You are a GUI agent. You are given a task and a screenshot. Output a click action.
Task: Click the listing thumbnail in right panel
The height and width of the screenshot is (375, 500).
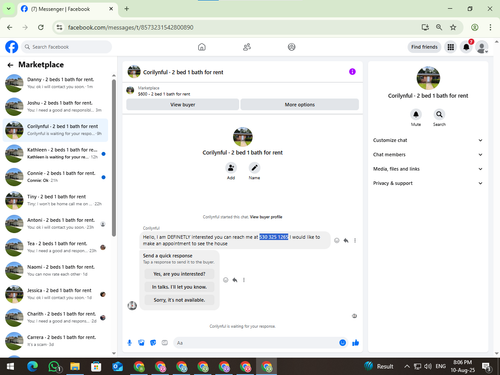(428, 78)
